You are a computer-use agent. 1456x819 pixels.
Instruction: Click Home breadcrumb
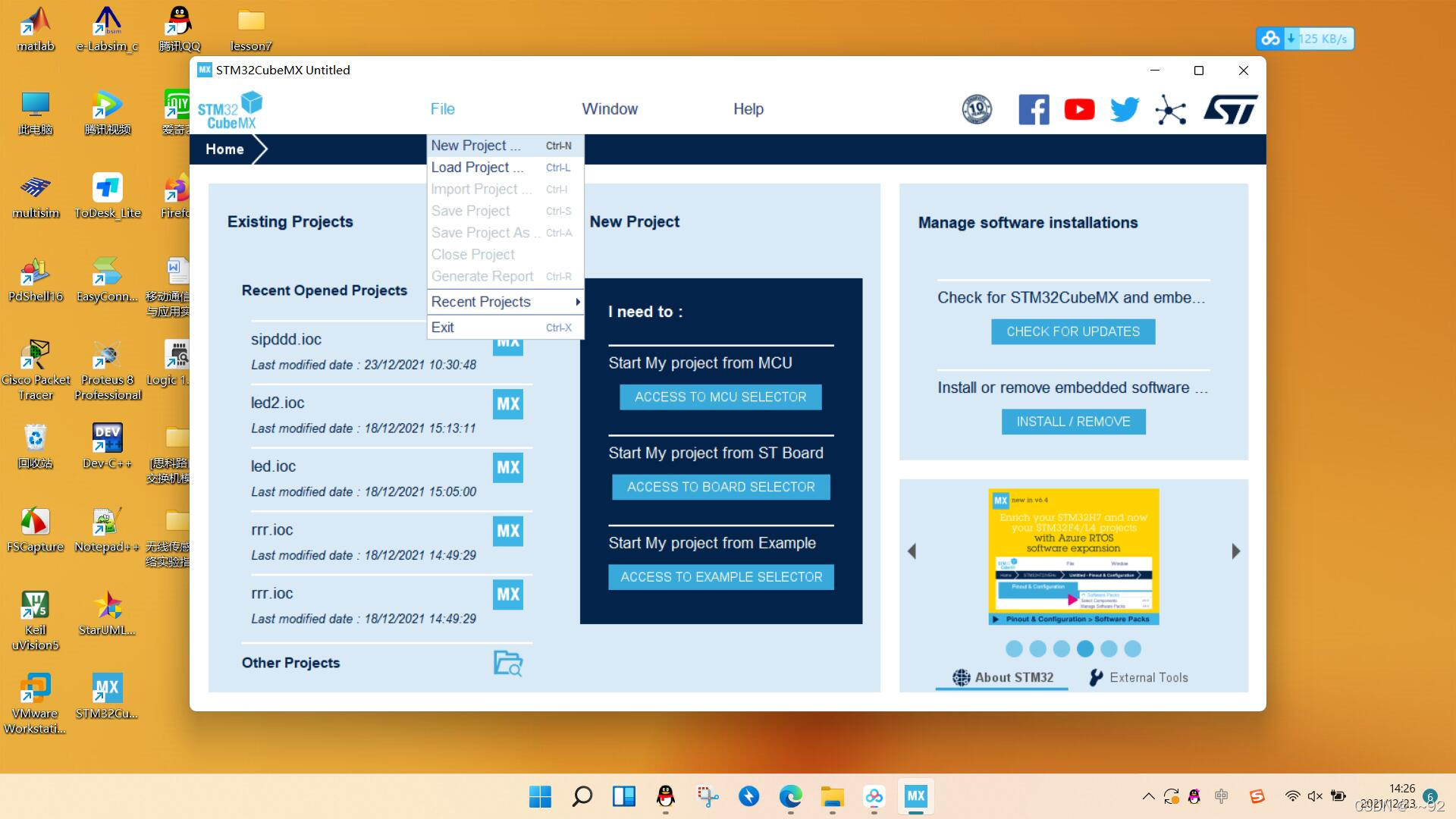click(x=224, y=149)
